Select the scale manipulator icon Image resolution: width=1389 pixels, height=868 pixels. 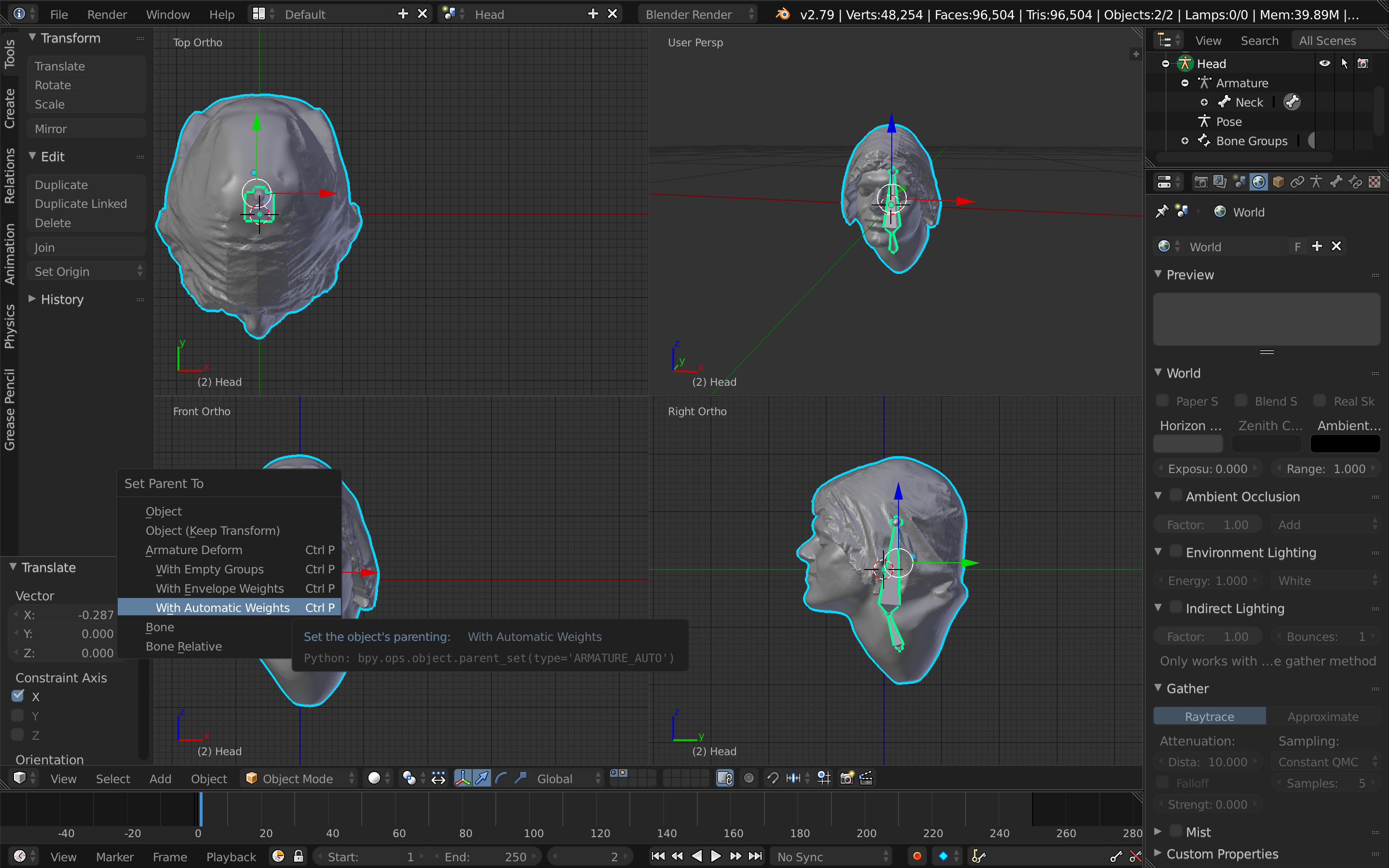[520, 778]
